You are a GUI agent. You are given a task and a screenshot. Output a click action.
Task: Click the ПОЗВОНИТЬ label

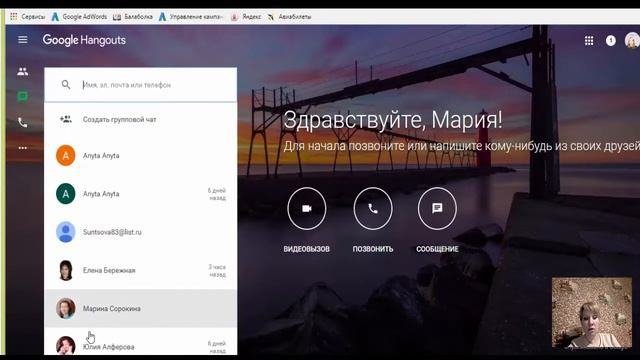pos(373,249)
